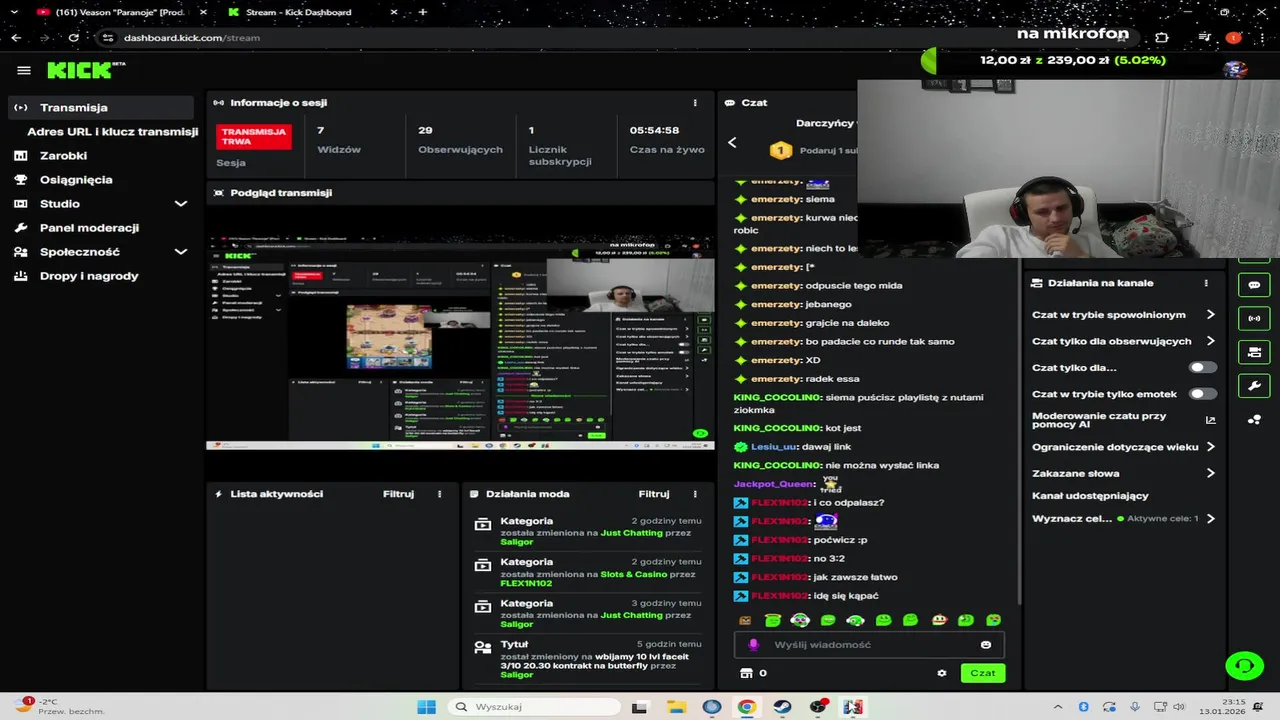The width and height of the screenshot is (1280, 720).
Task: Click the stream preview thumbnail
Action: (460, 343)
